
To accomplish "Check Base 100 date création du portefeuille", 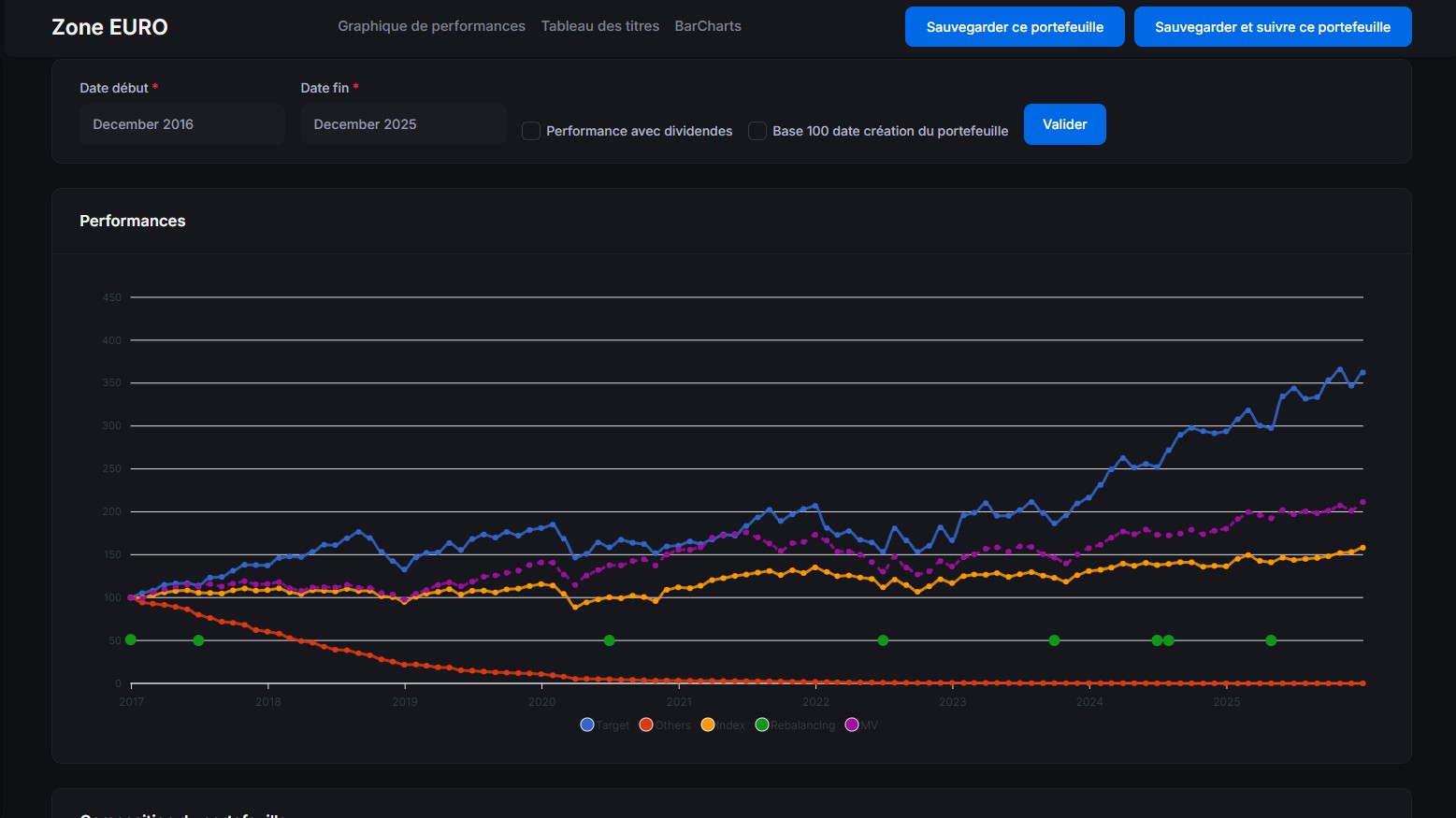I will click(x=757, y=131).
